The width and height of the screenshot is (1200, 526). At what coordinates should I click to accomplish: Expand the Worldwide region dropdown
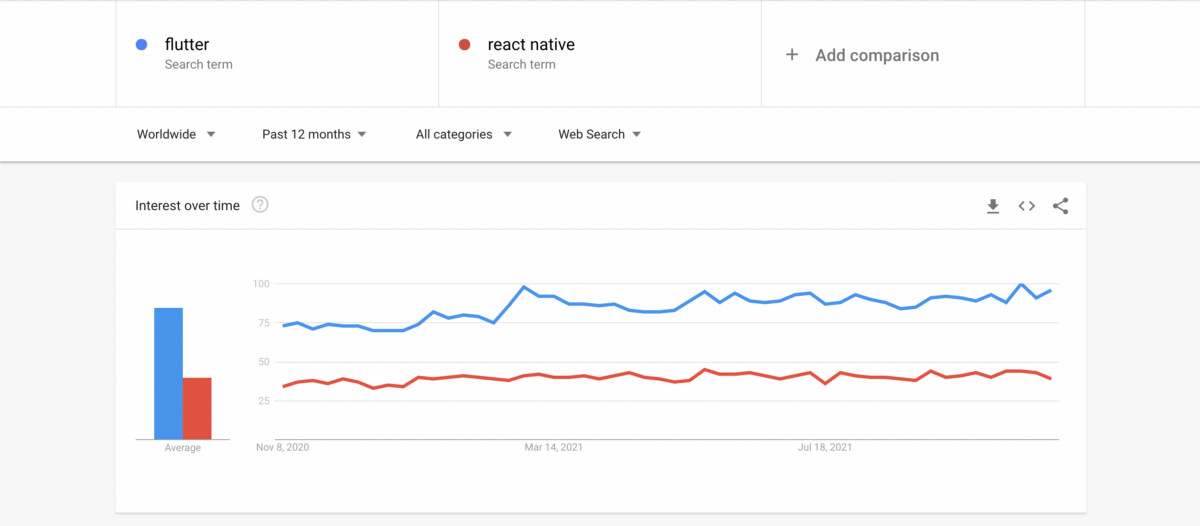pos(176,134)
